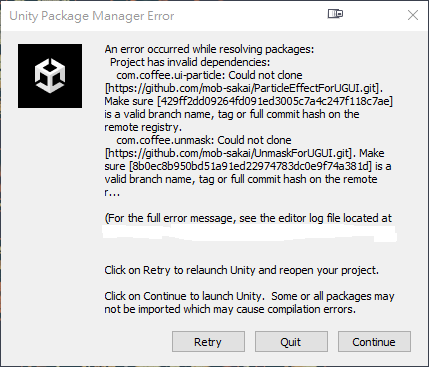Choose Quit to exit Unity
The image size is (429, 367).
click(291, 342)
